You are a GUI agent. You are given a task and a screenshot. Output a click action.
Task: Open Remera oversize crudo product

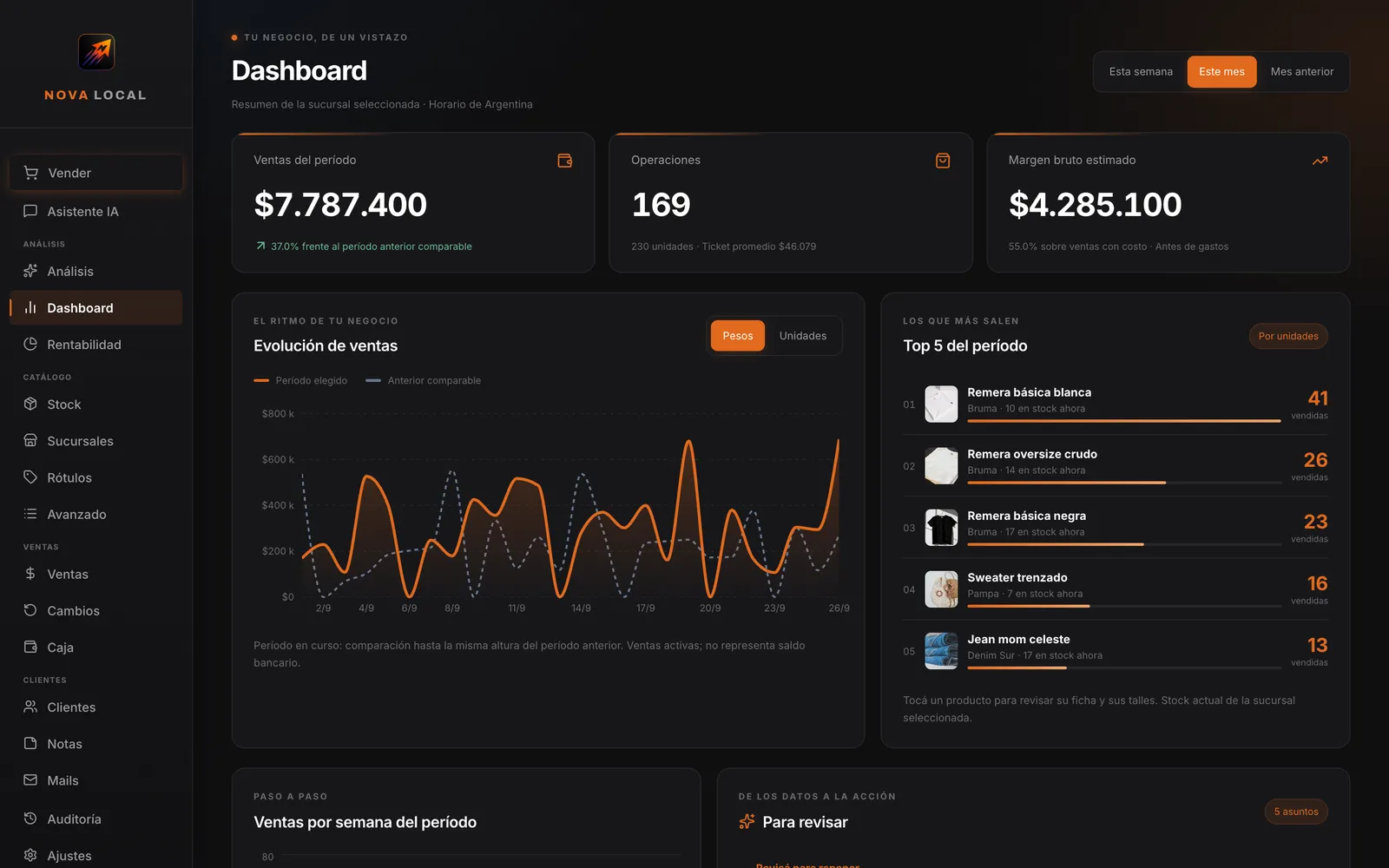(1116, 465)
